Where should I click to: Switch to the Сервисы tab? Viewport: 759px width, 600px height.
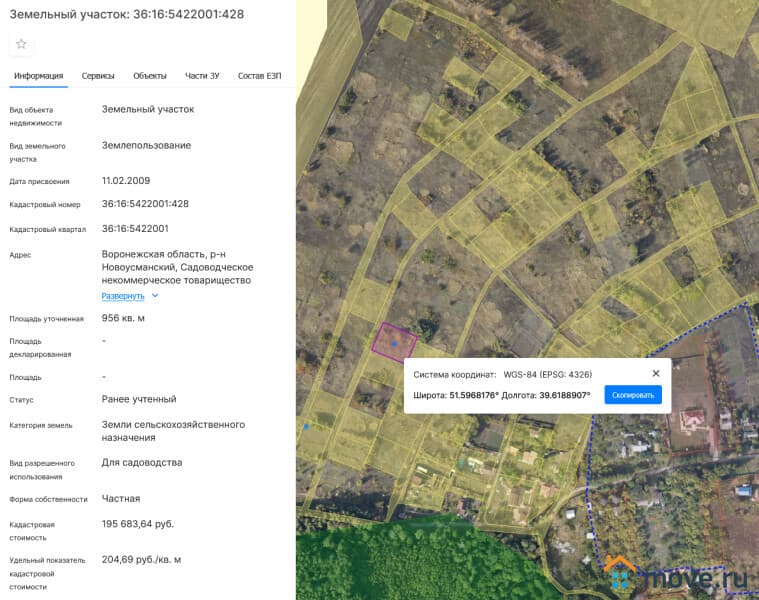[98, 76]
